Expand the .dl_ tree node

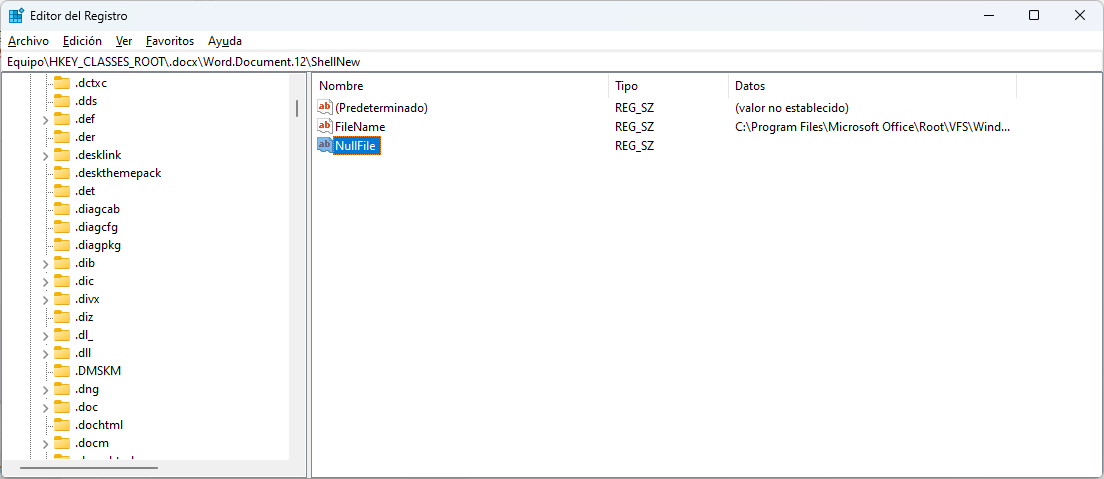[45, 335]
